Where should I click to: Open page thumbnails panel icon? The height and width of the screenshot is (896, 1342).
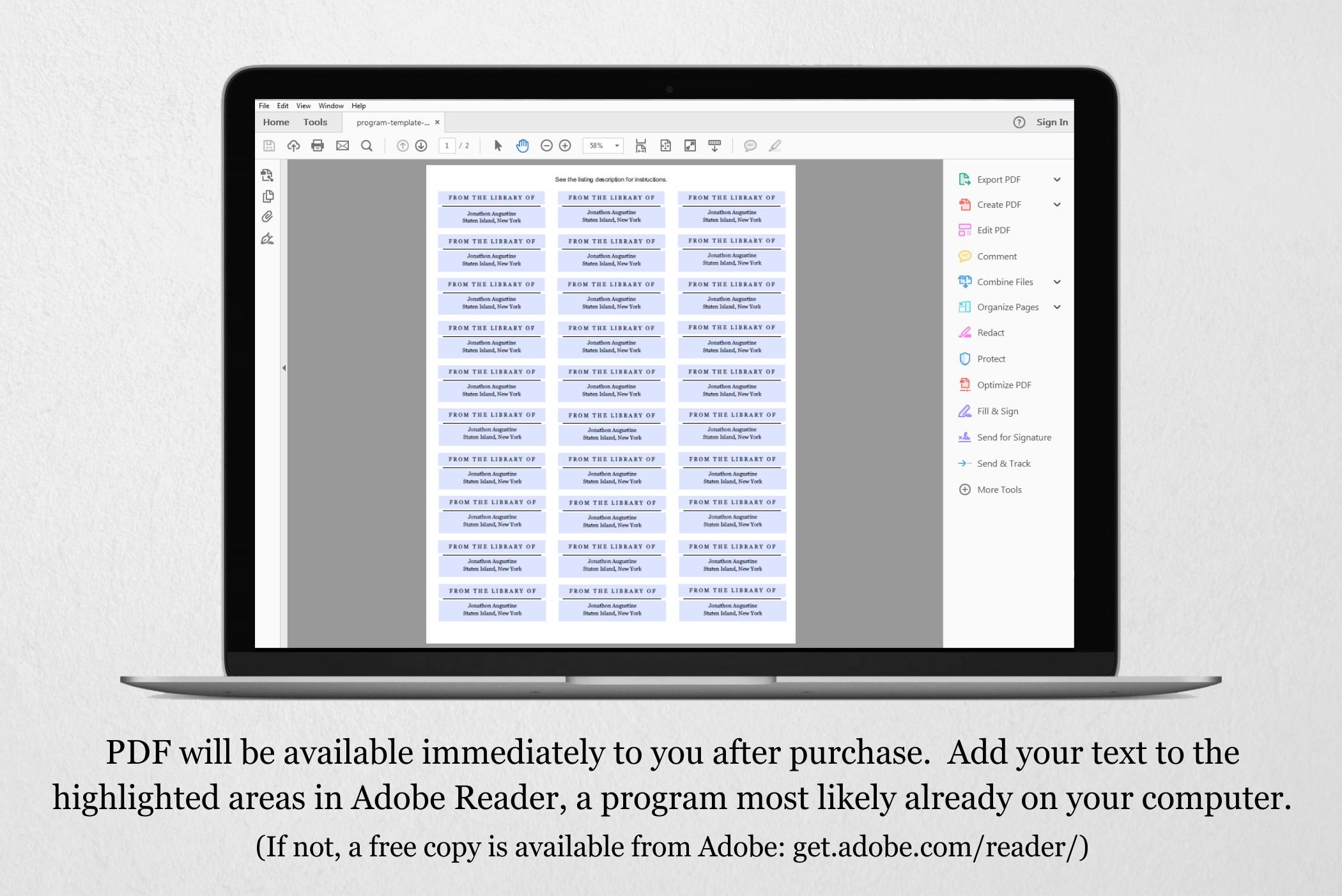(x=268, y=196)
